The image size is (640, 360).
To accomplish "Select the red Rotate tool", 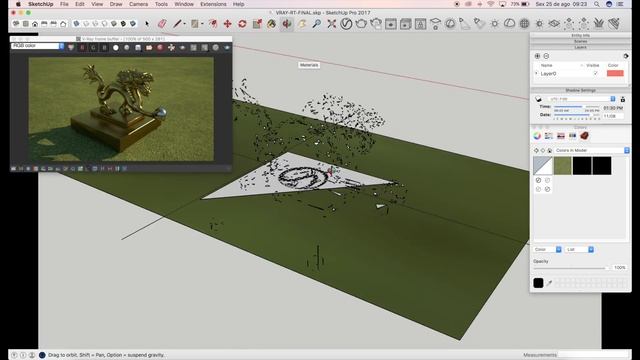I will tap(242, 24).
